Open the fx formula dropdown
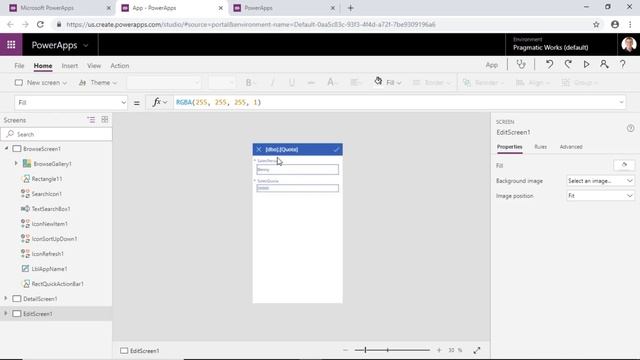The height and width of the screenshot is (360, 640). point(160,102)
